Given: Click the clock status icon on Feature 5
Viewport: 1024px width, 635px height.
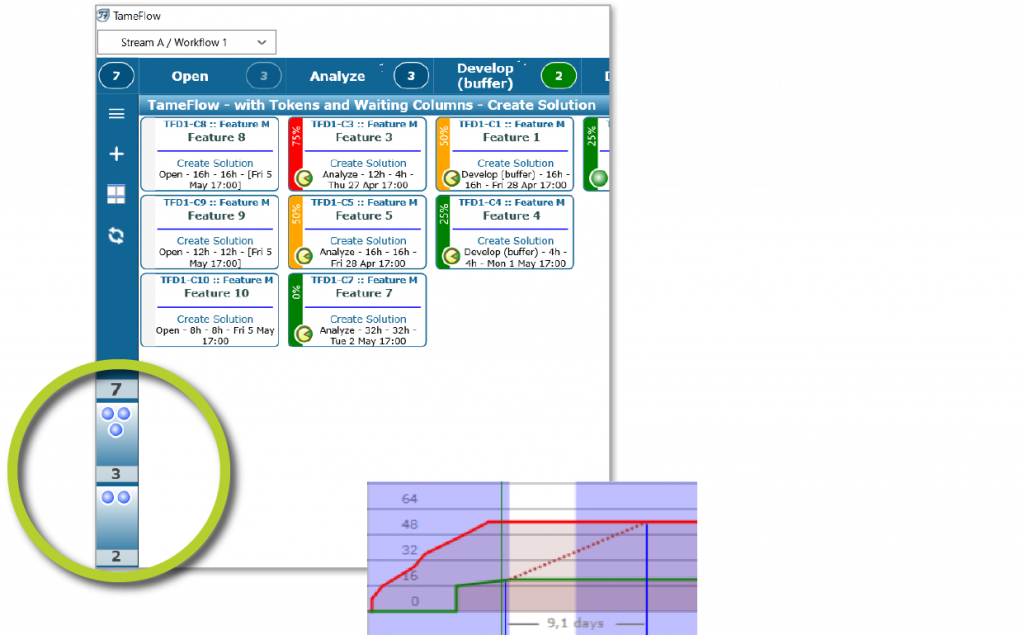Looking at the screenshot, I should click(304, 255).
